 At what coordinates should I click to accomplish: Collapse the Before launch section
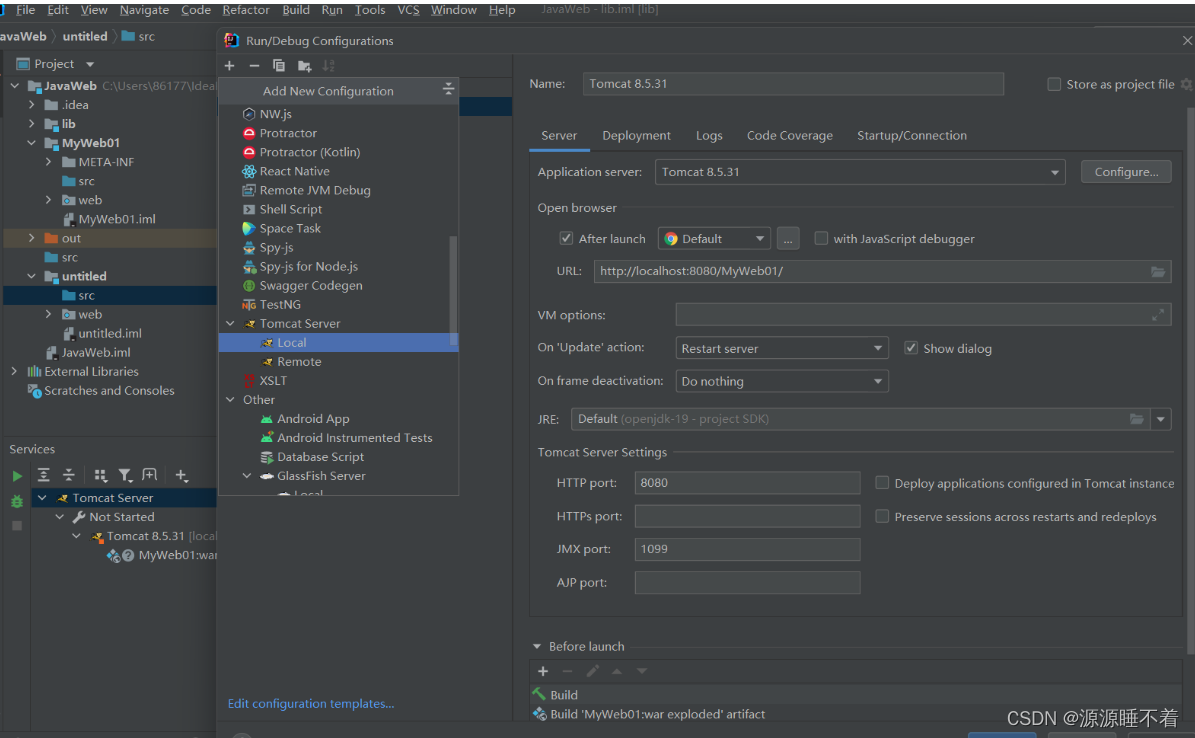(x=537, y=647)
